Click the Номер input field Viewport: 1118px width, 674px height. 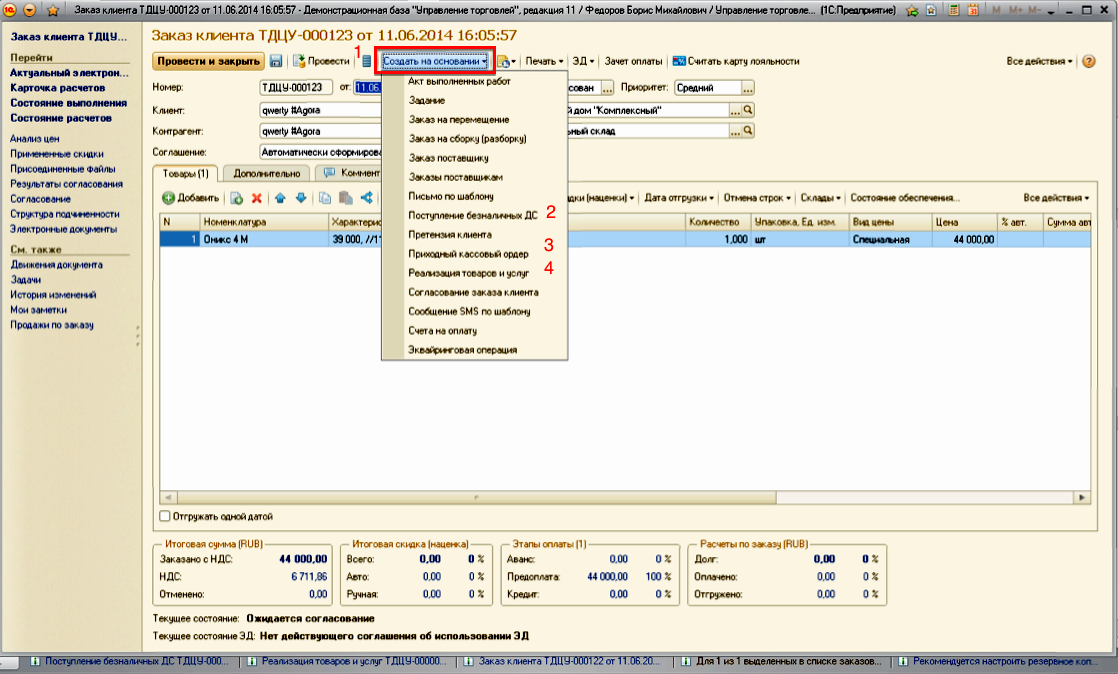pos(296,86)
